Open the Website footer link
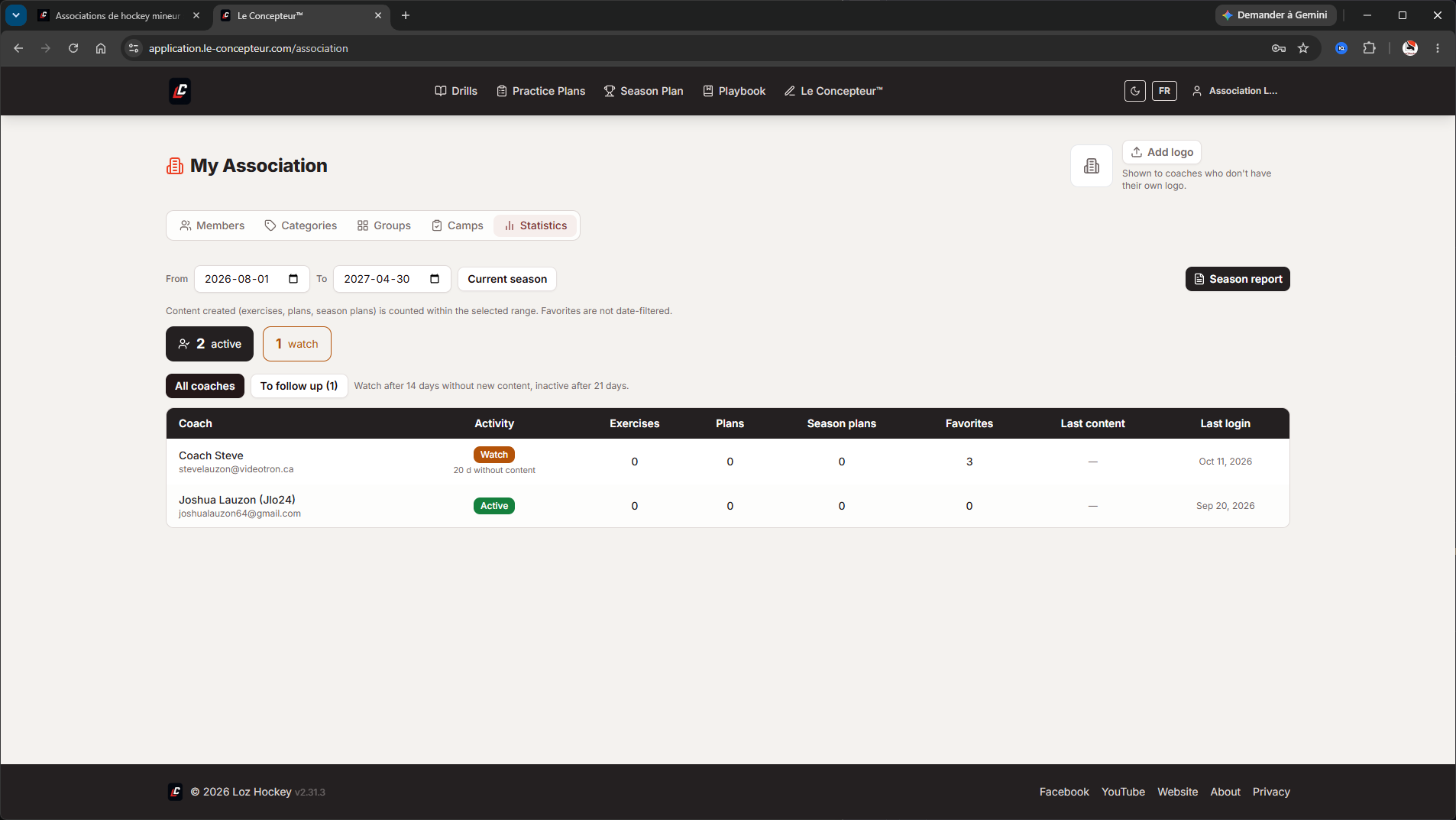 click(x=1177, y=792)
